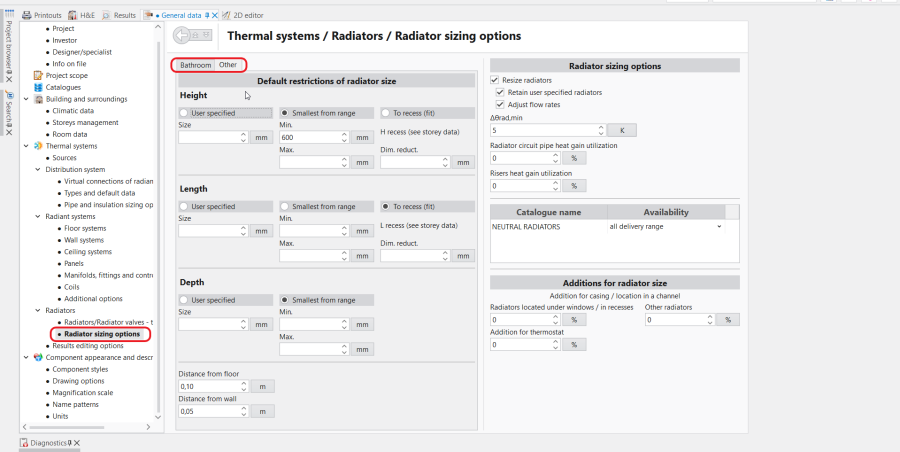Click the Catalogues icon

(x=38, y=87)
